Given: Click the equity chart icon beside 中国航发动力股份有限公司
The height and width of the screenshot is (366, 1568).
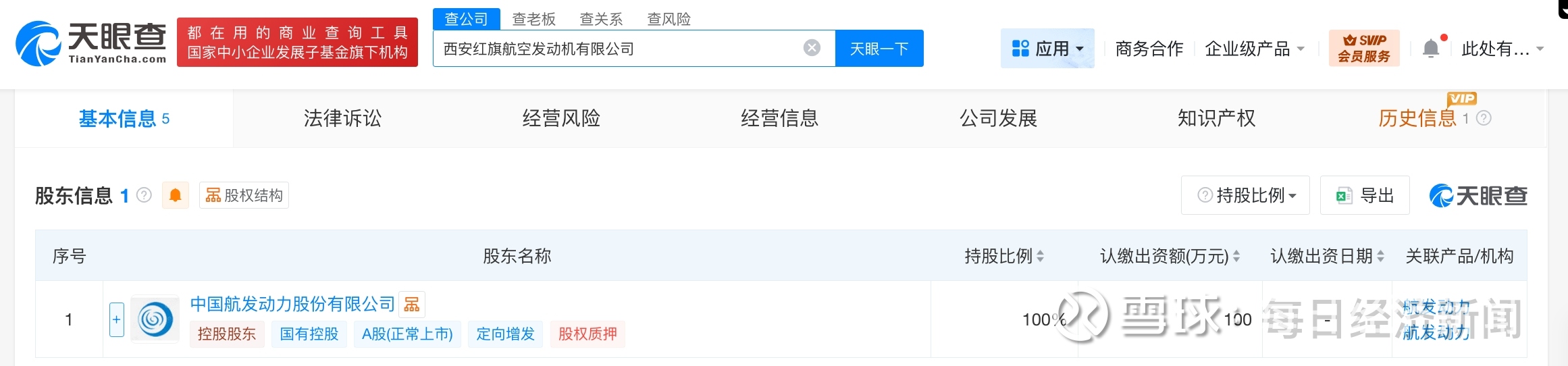Looking at the screenshot, I should coord(412,305).
